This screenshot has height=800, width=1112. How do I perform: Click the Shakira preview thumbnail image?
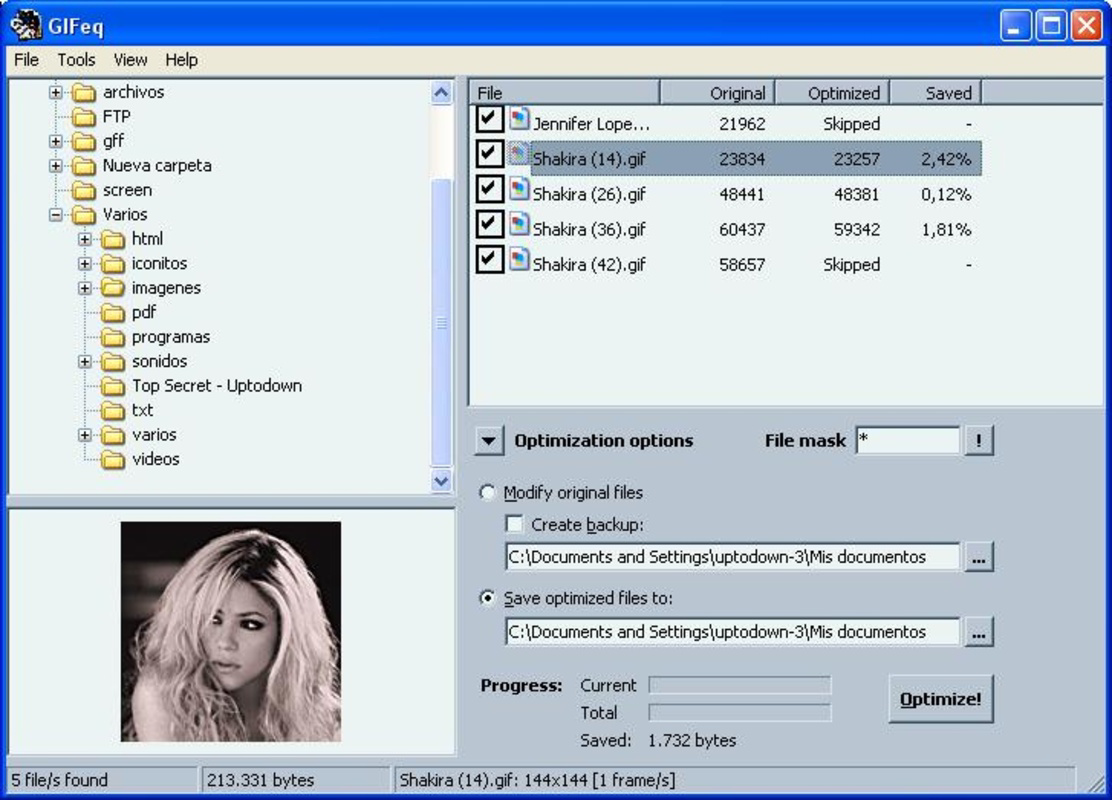click(x=230, y=632)
